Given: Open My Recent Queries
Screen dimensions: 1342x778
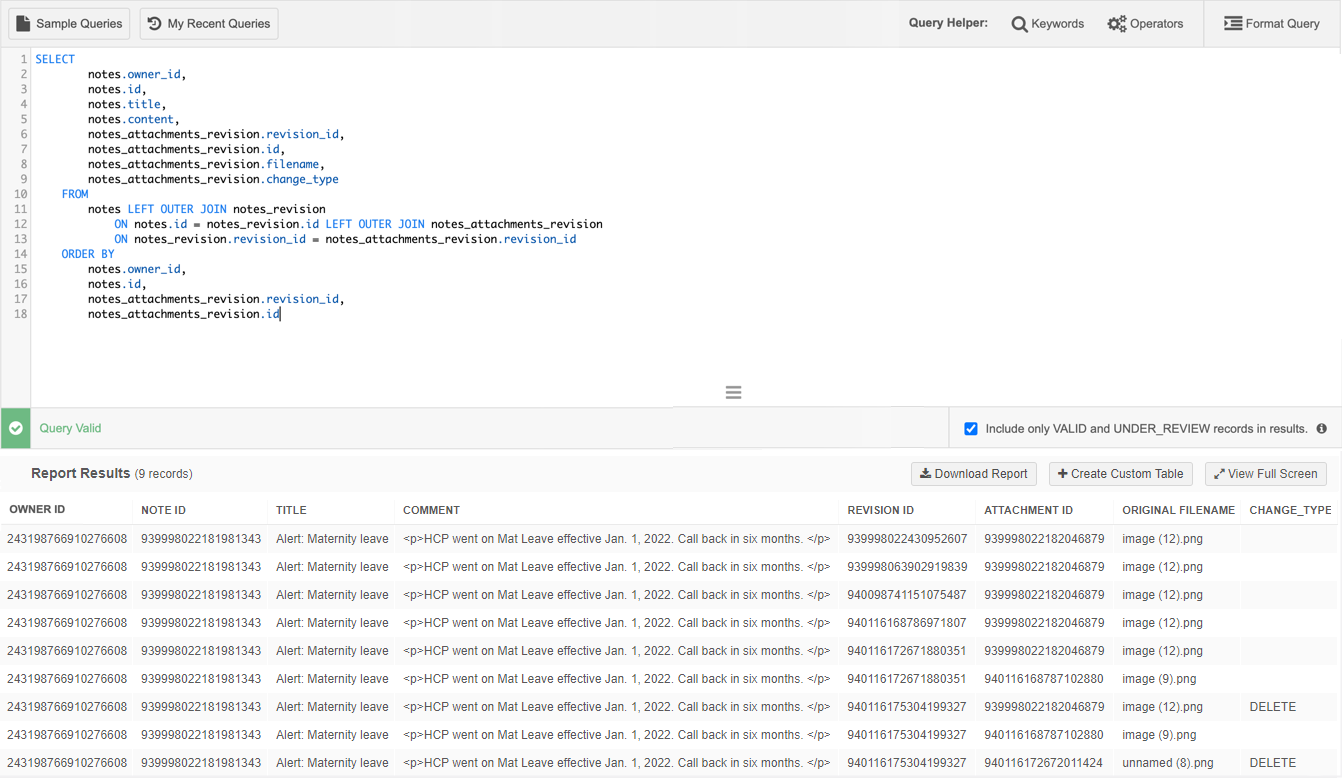Looking at the screenshot, I should (209, 24).
